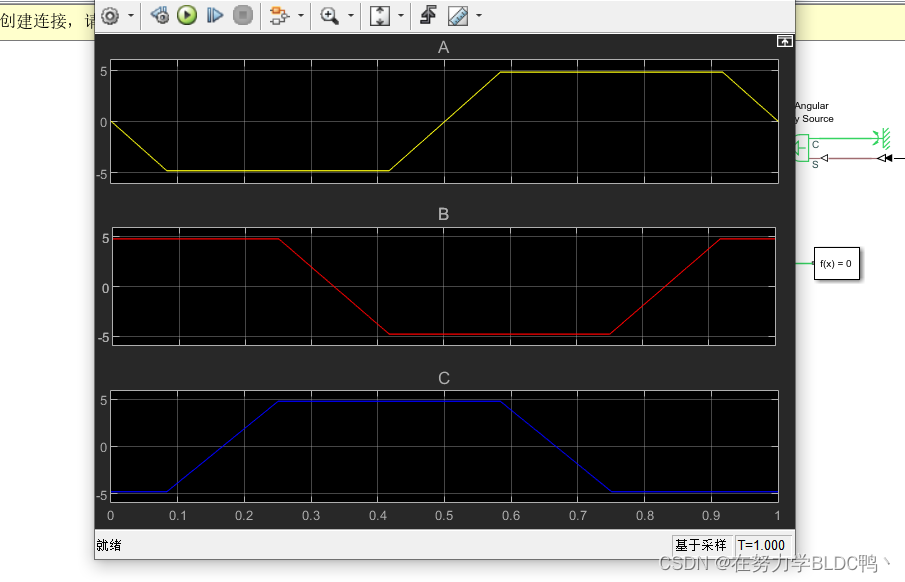The width and height of the screenshot is (905, 582).
Task: Open the triggers icon
Action: pos(428,16)
